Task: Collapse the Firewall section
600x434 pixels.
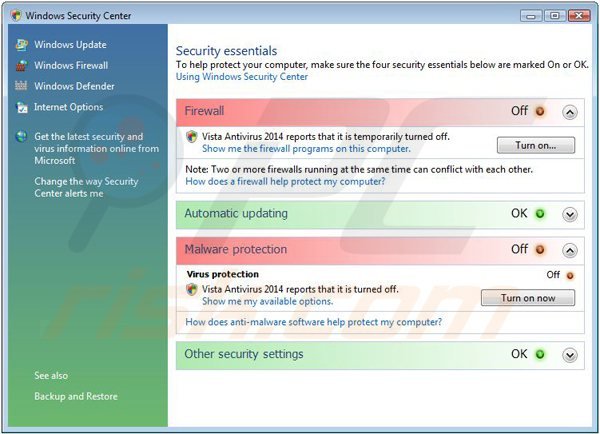Action: (570, 112)
